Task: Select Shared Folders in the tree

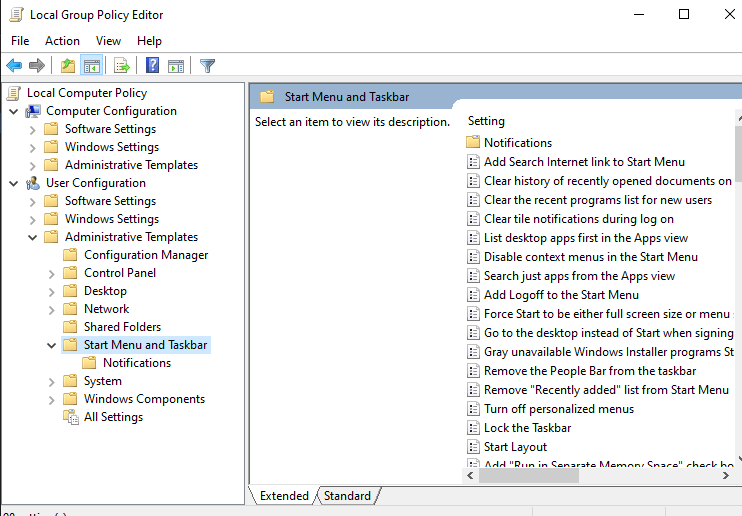Action: pyautogui.click(x=122, y=327)
